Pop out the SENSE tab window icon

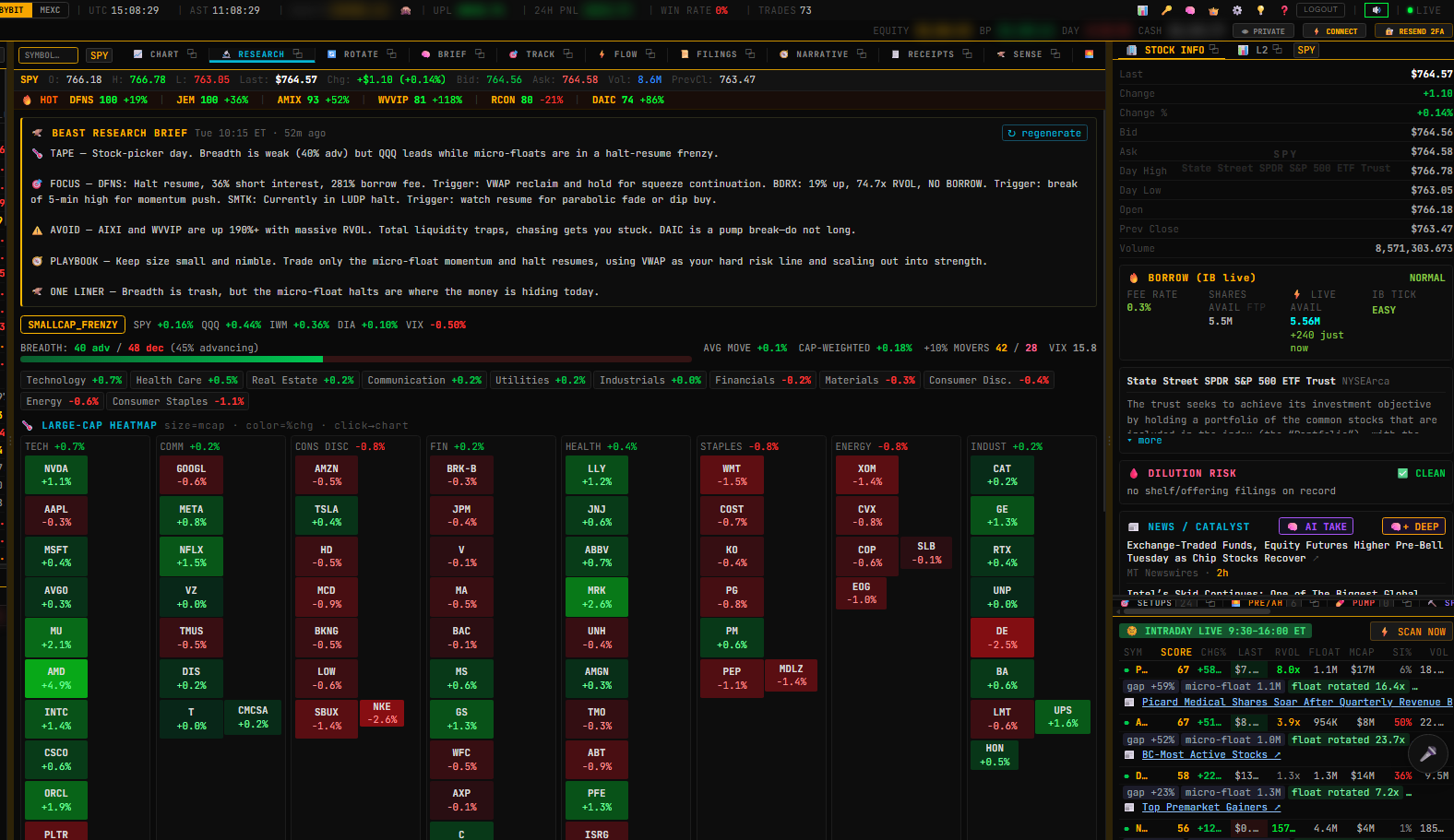point(1055,53)
